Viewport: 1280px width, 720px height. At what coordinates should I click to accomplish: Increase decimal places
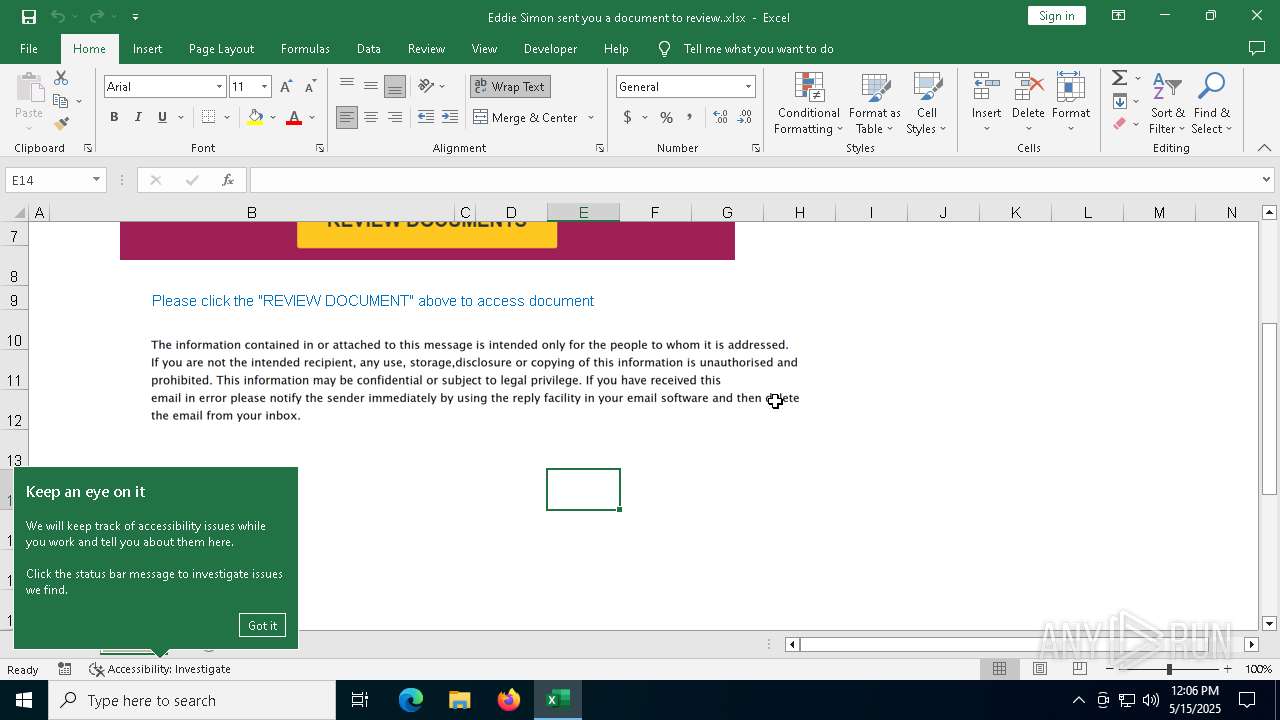tap(720, 117)
